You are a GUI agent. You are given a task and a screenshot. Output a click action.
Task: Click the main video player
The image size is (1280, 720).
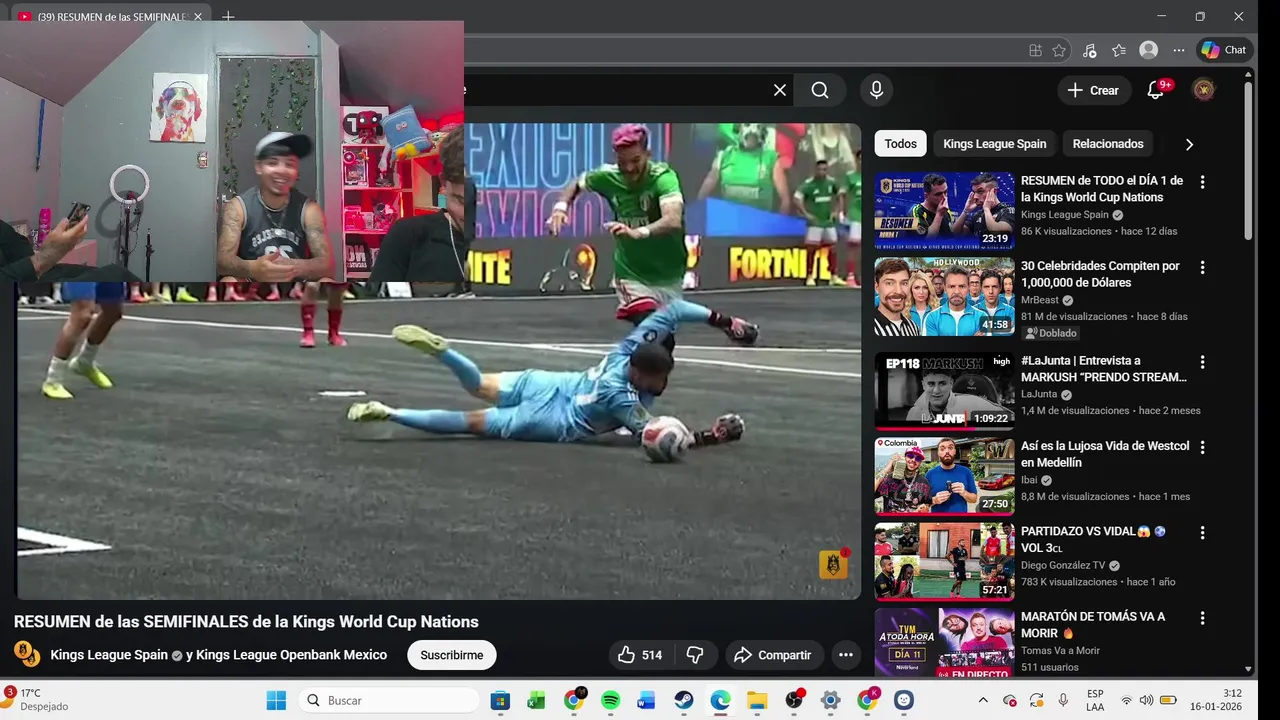439,361
